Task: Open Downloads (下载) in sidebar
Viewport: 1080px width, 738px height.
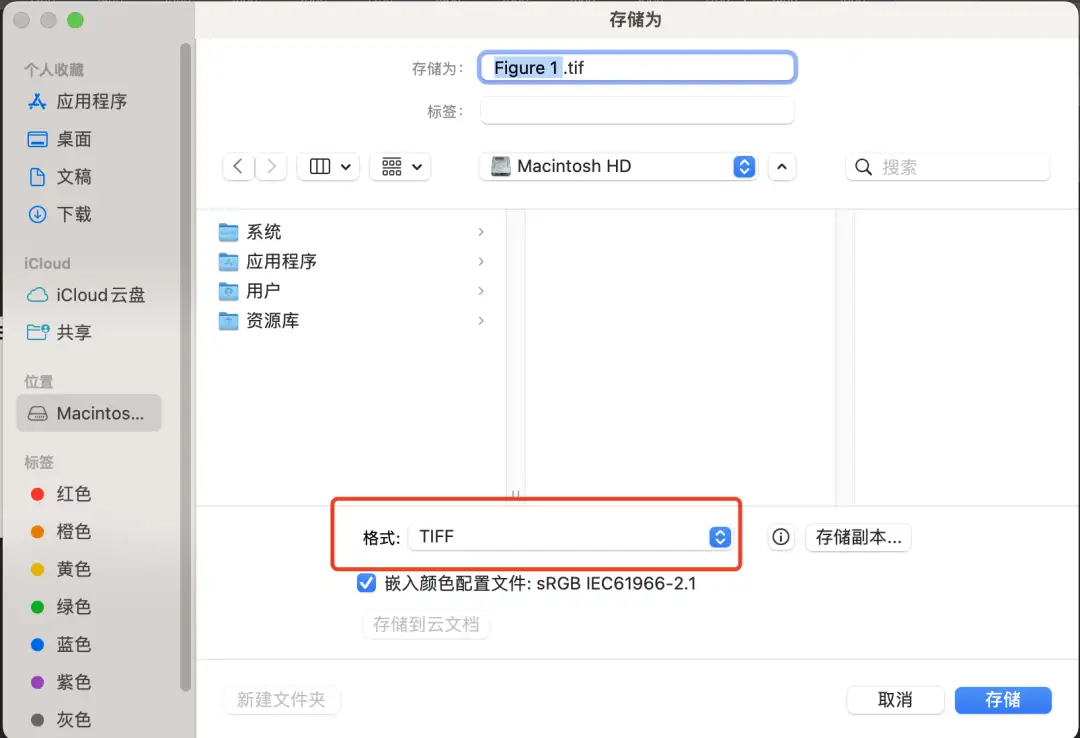Action: [x=59, y=214]
